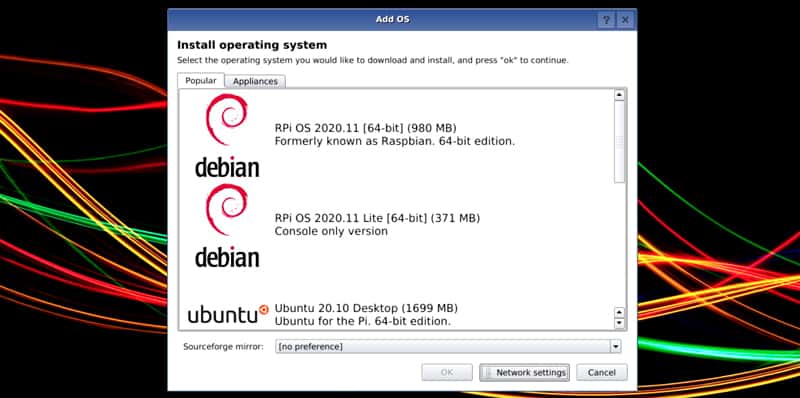
Task: Open the Sourceforge mirror dropdown
Action: click(448, 346)
